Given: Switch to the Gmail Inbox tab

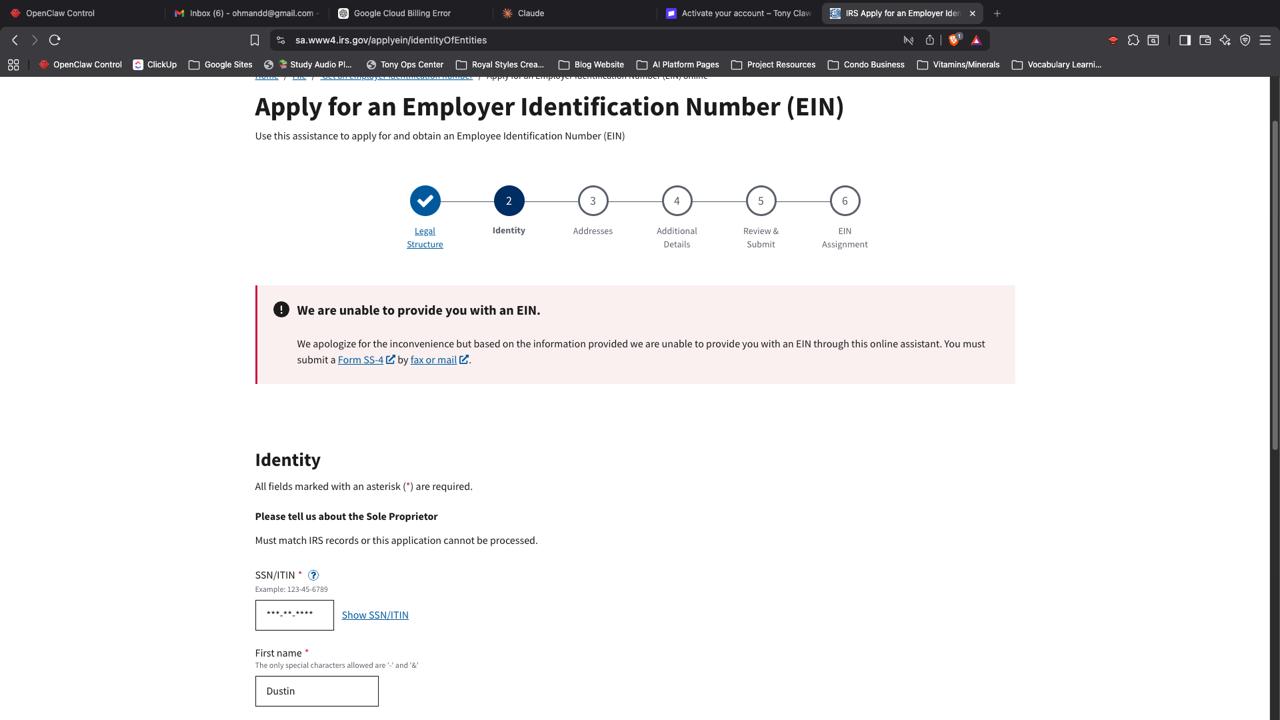Looking at the screenshot, I should pos(250,13).
